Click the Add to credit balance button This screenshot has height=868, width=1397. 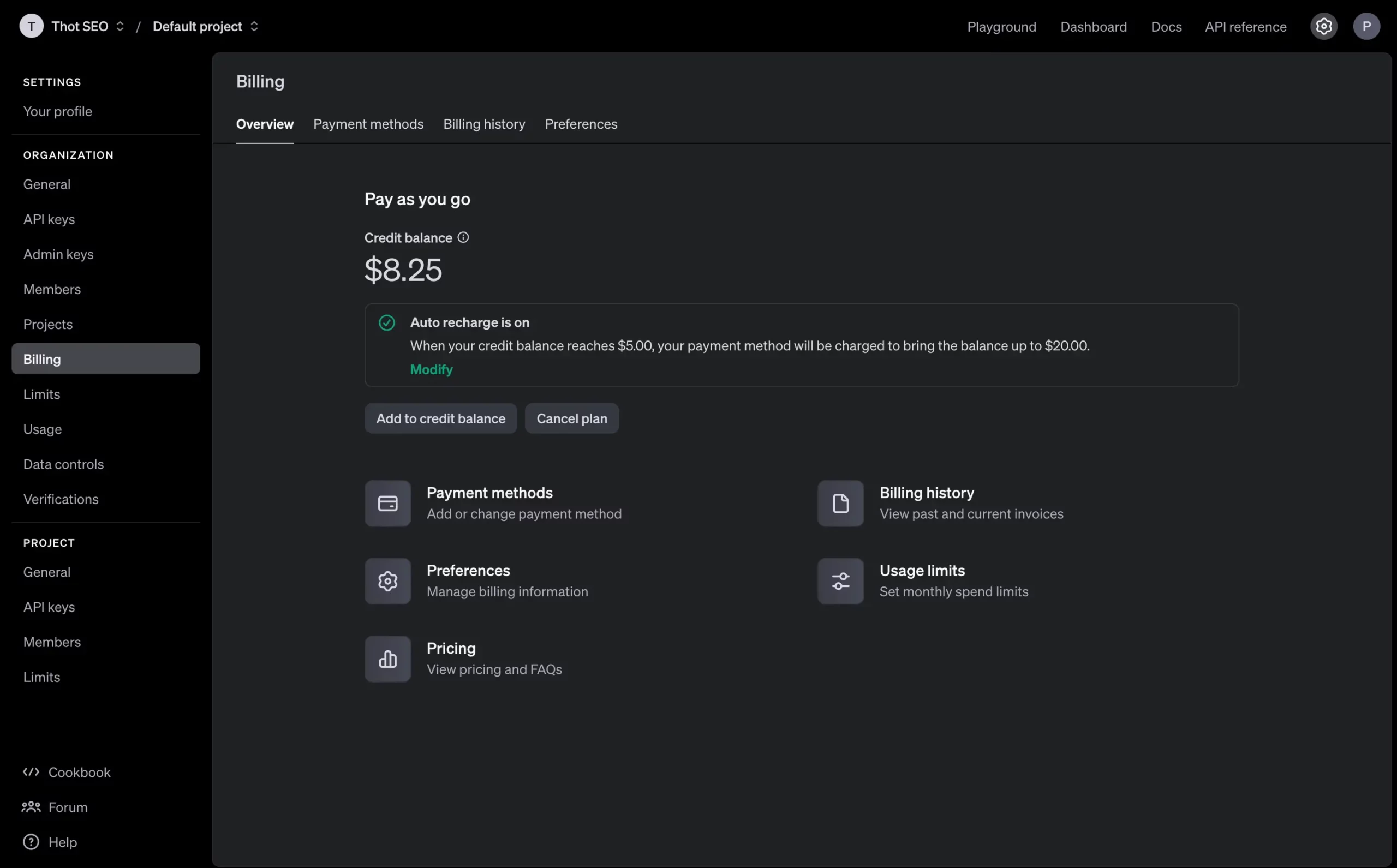(x=440, y=418)
